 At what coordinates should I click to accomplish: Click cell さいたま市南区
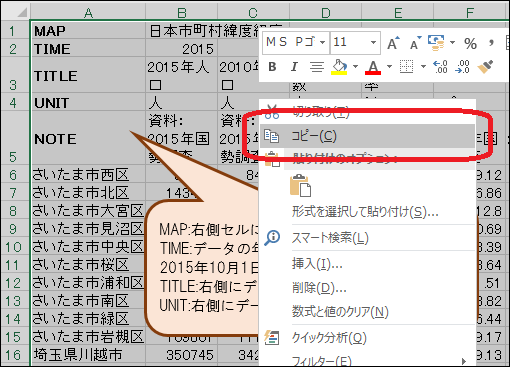[x=88, y=301]
